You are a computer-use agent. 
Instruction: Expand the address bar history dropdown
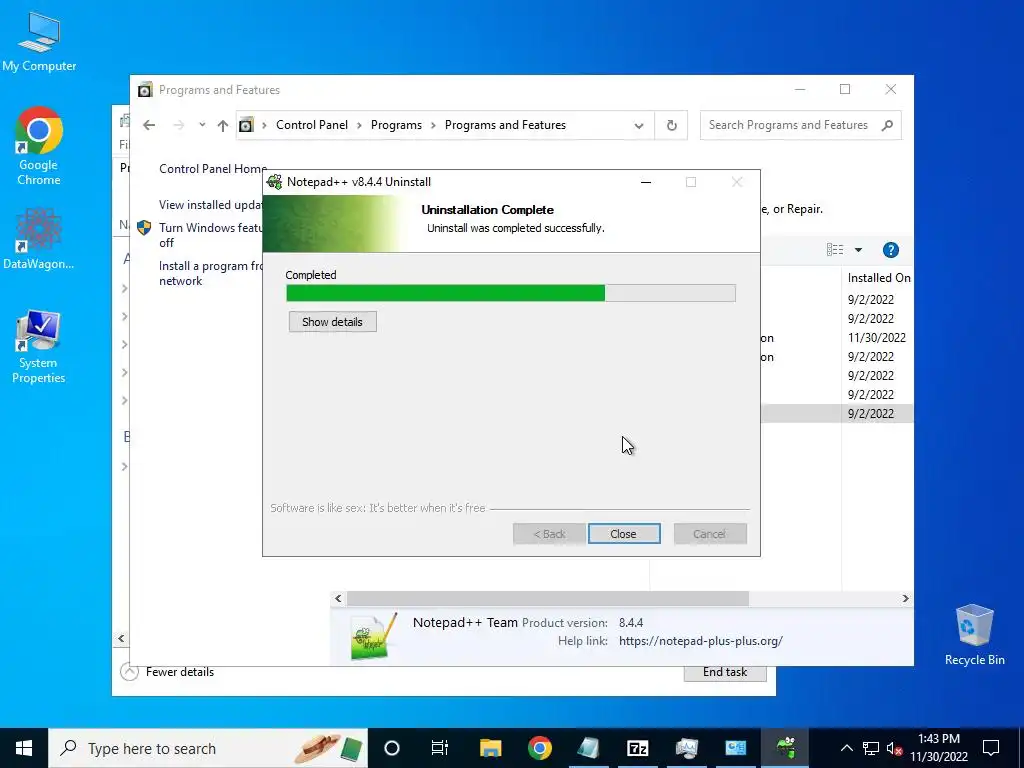point(639,125)
